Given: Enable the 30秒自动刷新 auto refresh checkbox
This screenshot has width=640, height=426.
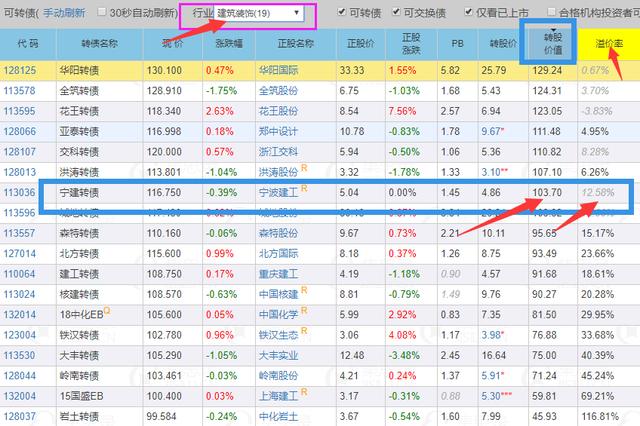Looking at the screenshot, I should 102,12.
